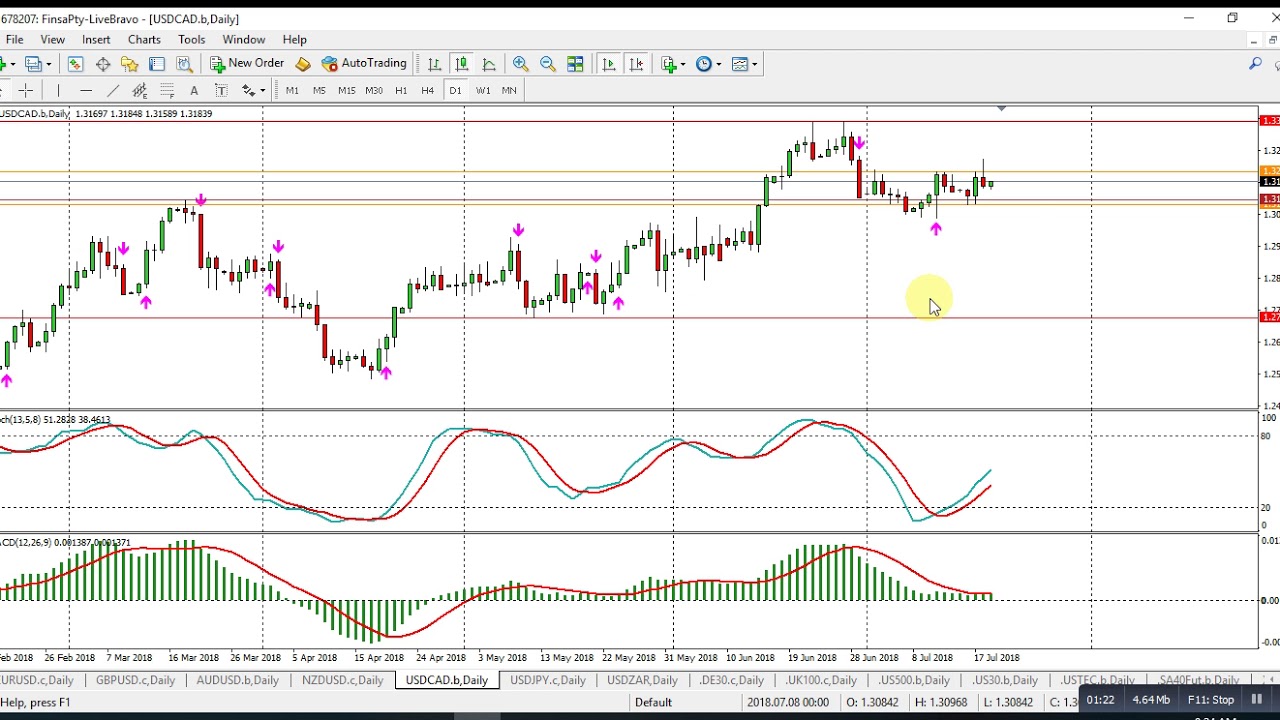Expand the profiles dropdown arrow

pyautogui.click(x=48, y=64)
